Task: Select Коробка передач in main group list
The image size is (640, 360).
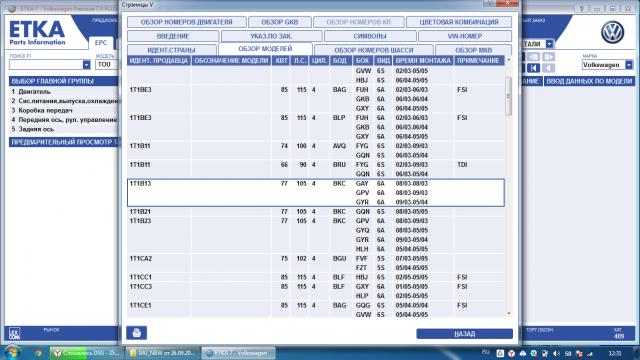Action: 45,110
